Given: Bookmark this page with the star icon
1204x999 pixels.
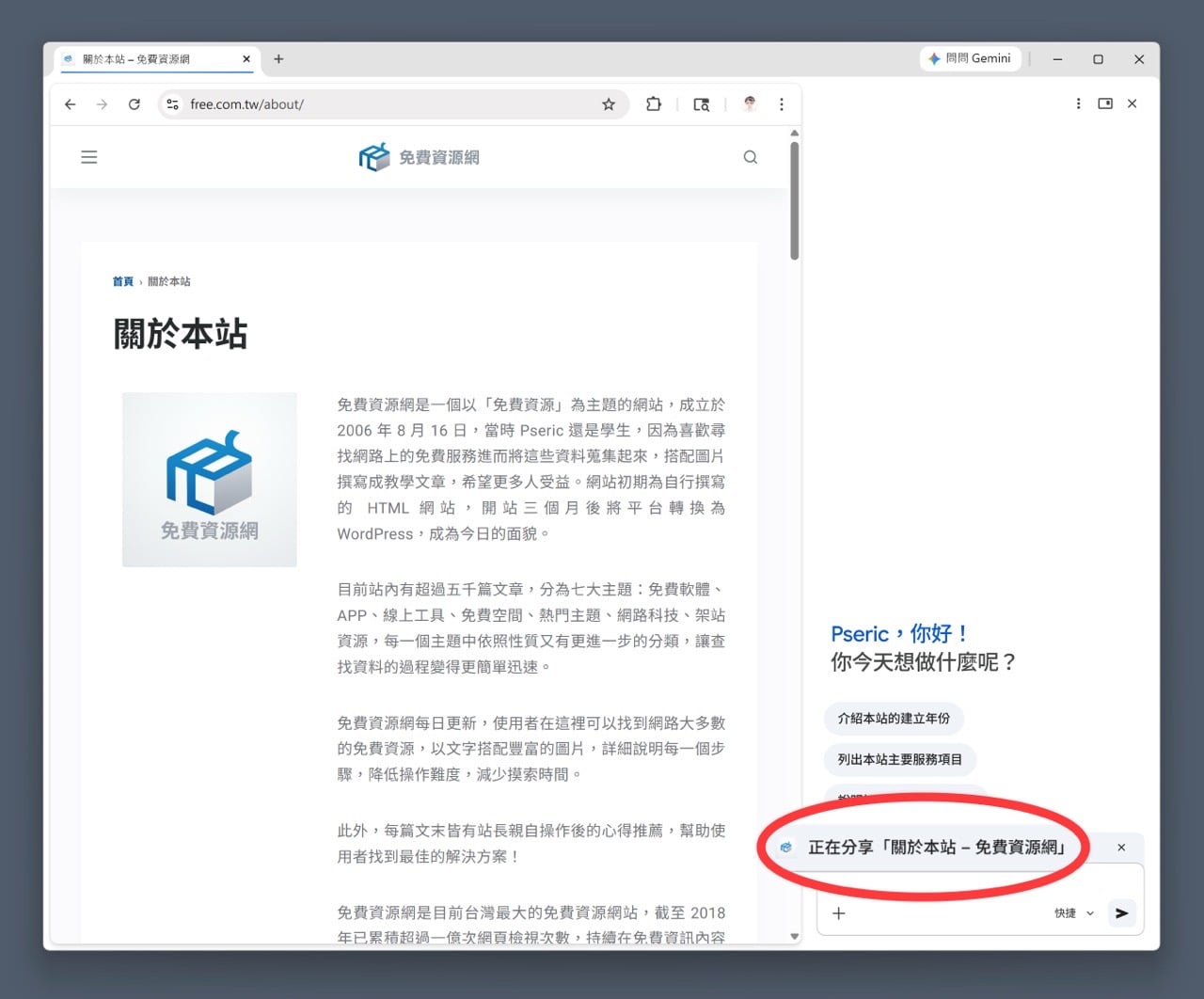Looking at the screenshot, I should 609,104.
